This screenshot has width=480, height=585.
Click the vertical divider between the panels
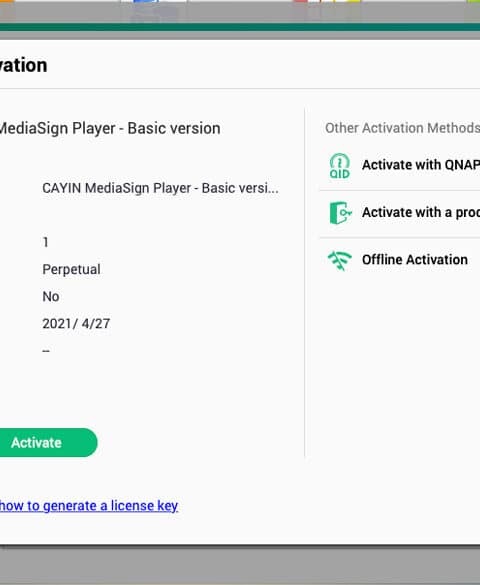305,283
